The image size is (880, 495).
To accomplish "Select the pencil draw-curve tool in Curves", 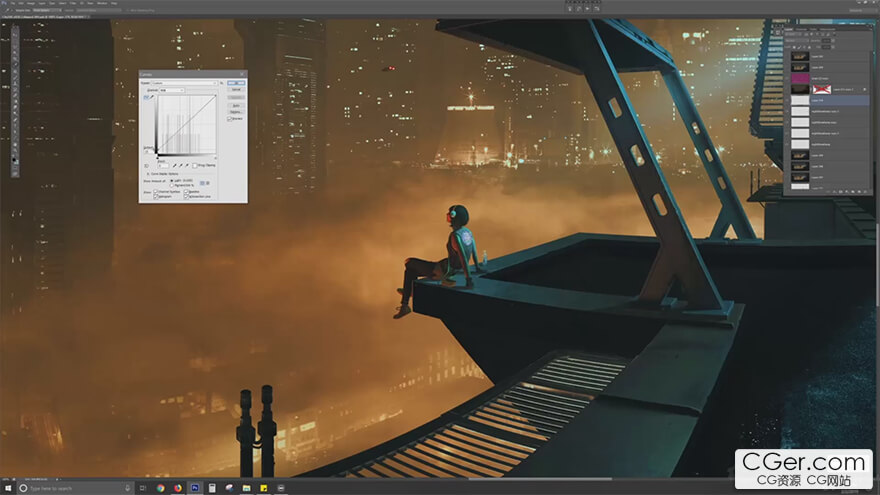I will (152, 97).
